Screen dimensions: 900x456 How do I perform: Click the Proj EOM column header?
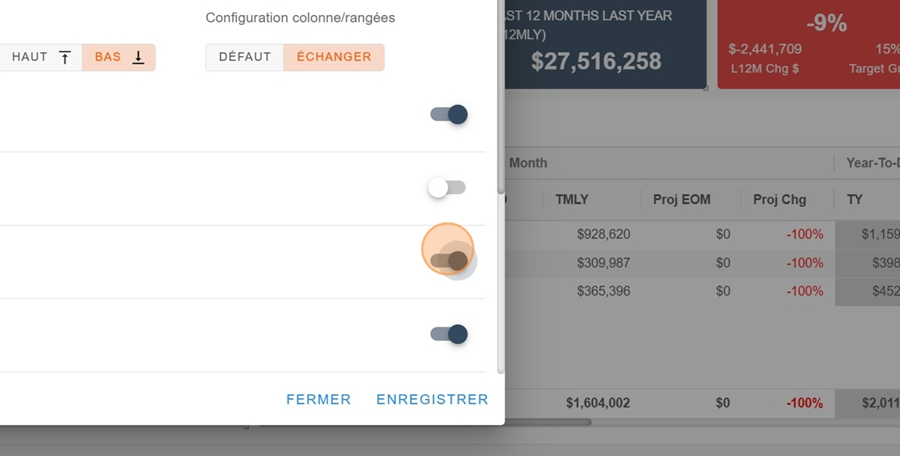(x=682, y=199)
